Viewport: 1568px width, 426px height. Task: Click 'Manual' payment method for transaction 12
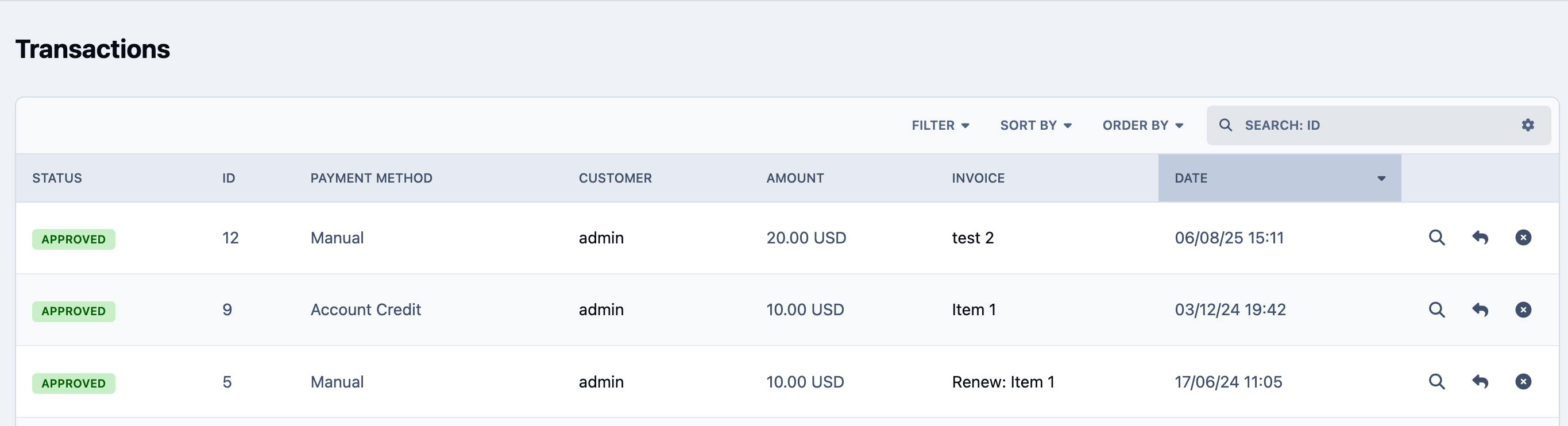coord(337,238)
